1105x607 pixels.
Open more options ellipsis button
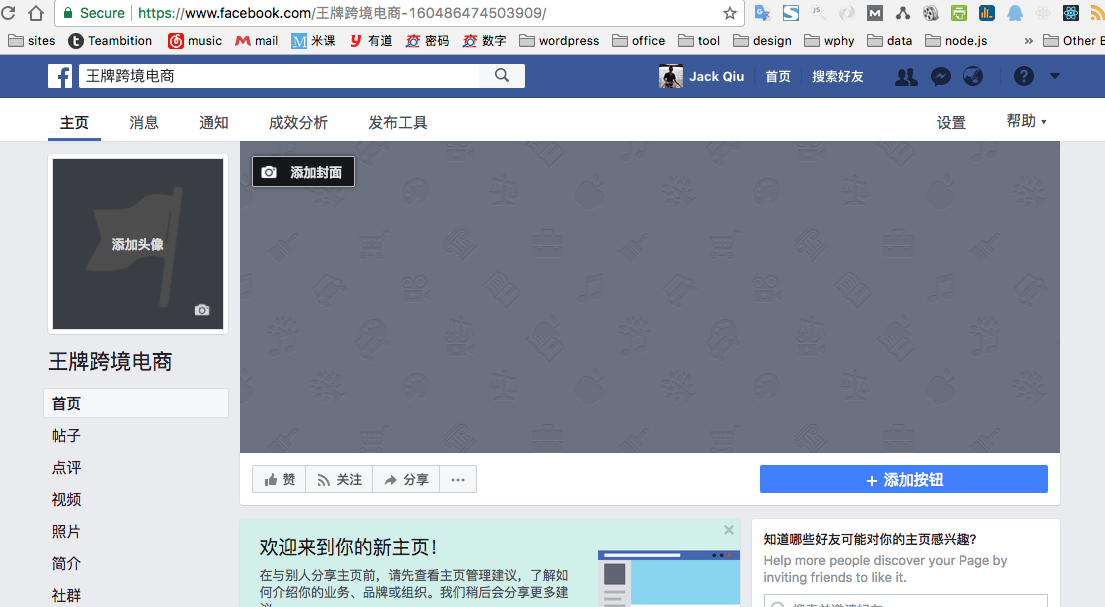pyautogui.click(x=458, y=479)
